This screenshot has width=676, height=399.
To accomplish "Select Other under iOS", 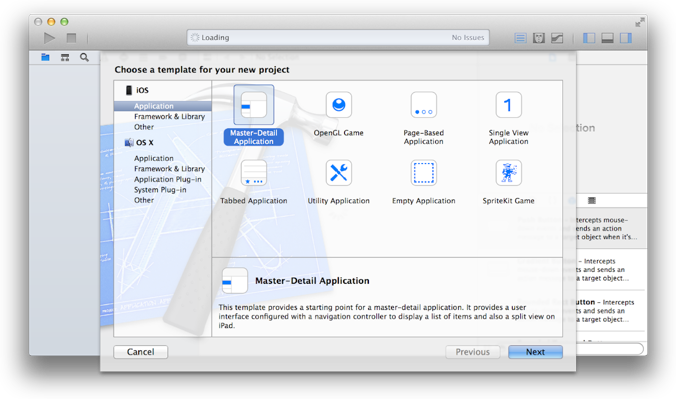I will (144, 127).
